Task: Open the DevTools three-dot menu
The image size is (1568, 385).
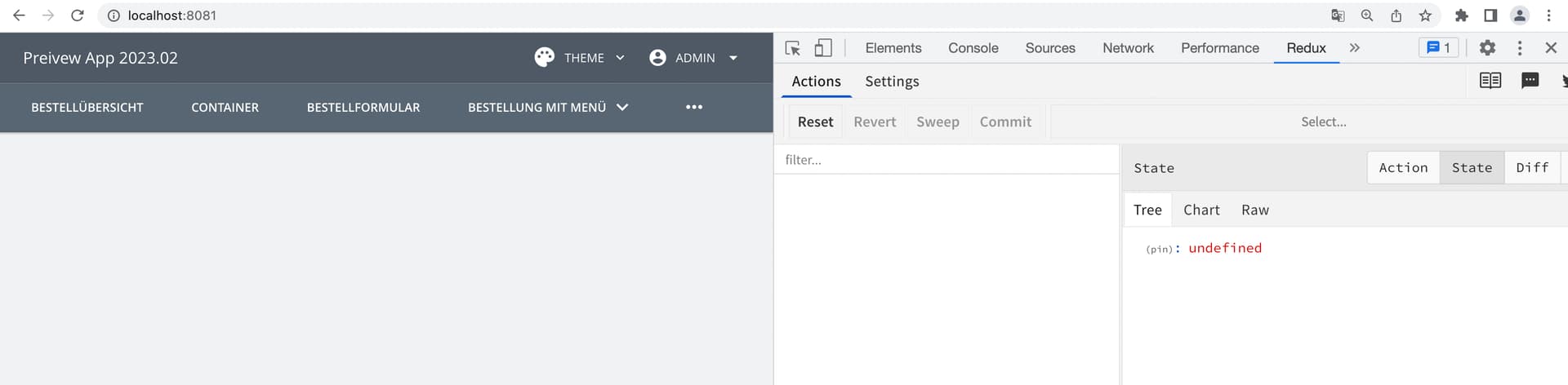Action: 1520,48
